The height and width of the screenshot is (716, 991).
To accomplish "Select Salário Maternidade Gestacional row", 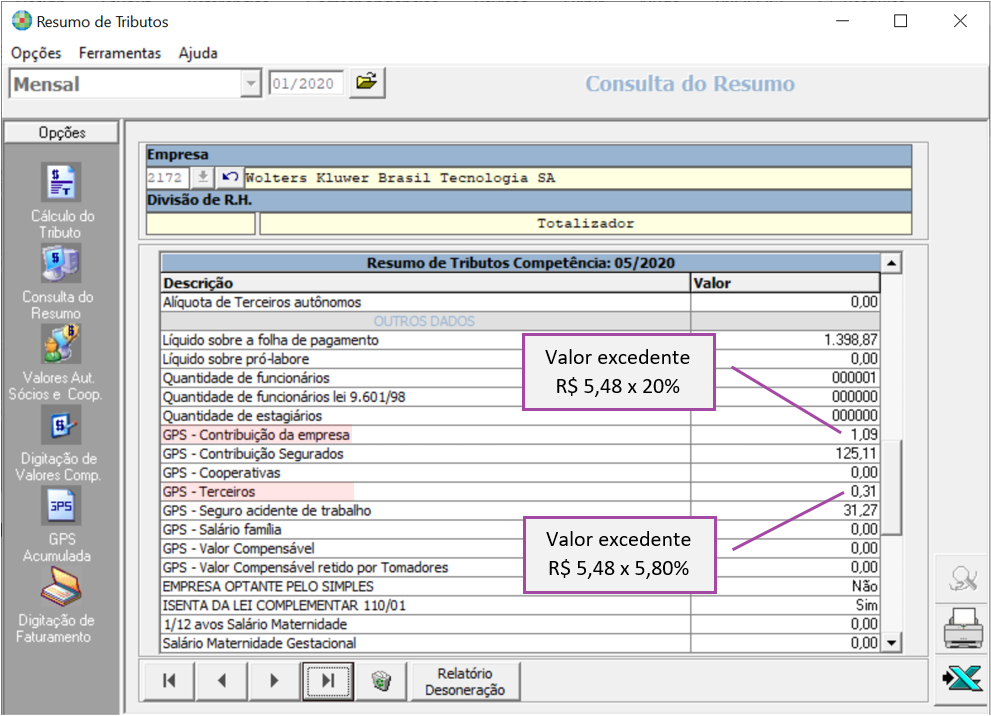I will click(x=520, y=643).
